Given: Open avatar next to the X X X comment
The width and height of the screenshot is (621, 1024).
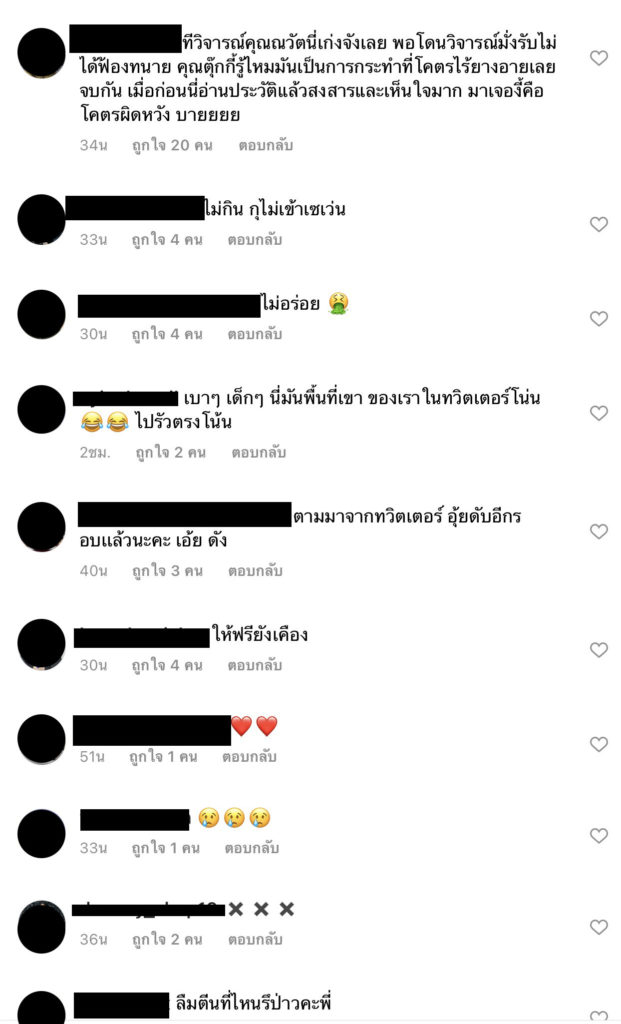Looking at the screenshot, I should click(41, 927).
